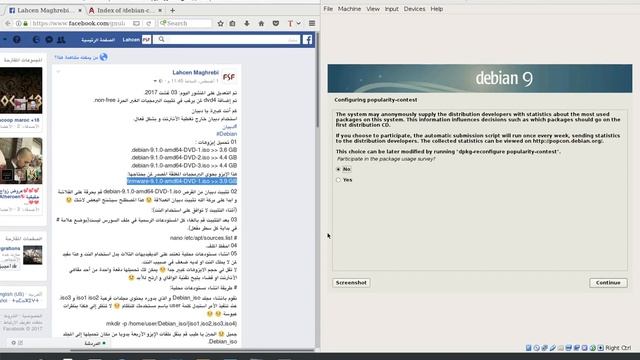Switch to the Index of /debian-c tab
This screenshot has height=360, width=640.
(125, 10)
